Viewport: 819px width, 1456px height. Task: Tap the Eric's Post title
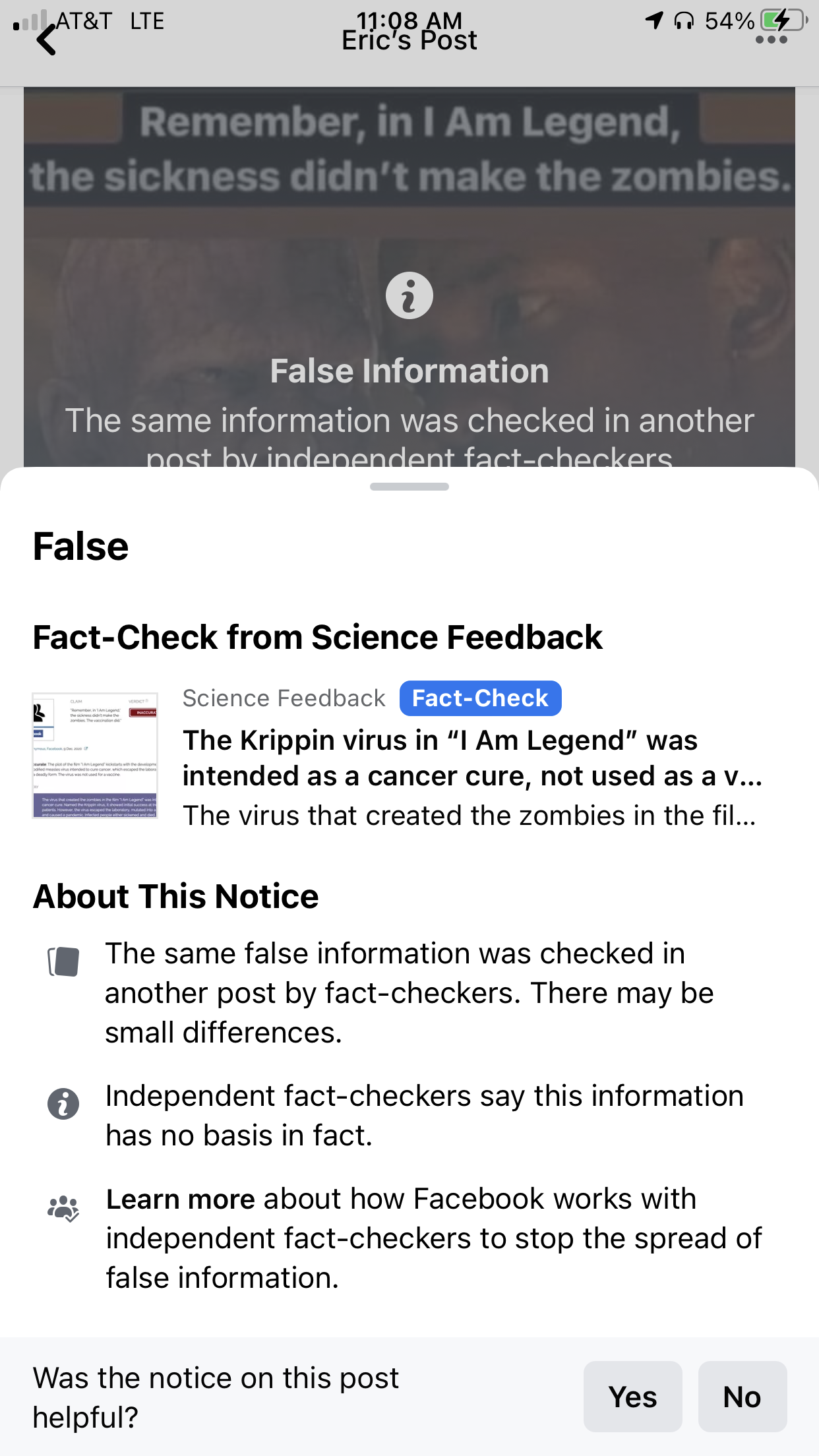point(409,41)
